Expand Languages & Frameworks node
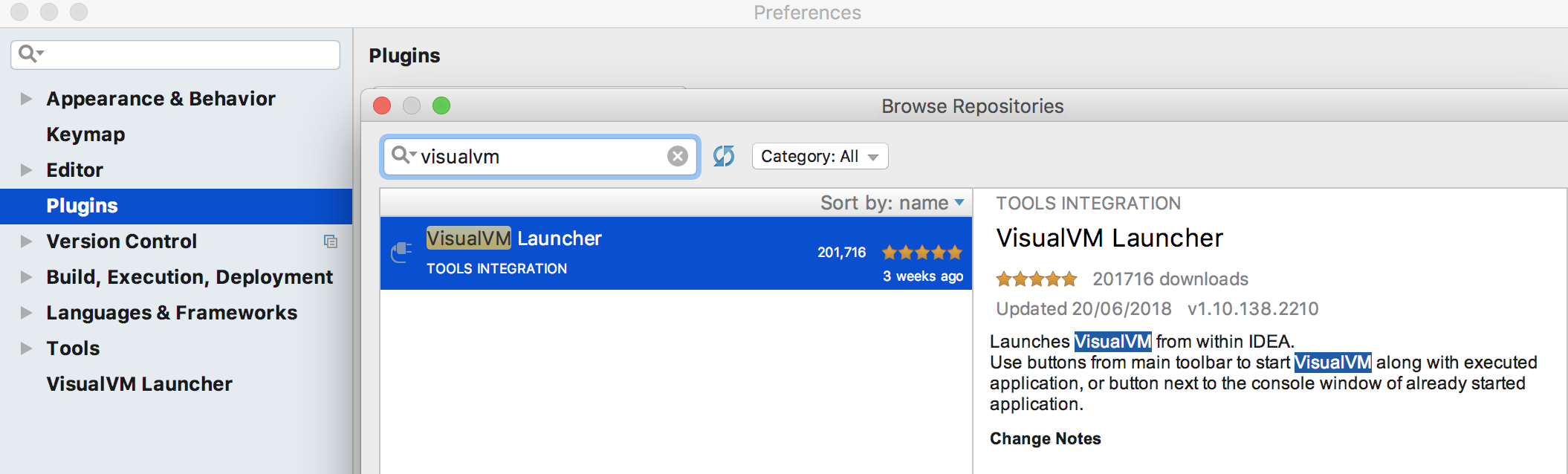The width and height of the screenshot is (1568, 474). coord(26,313)
